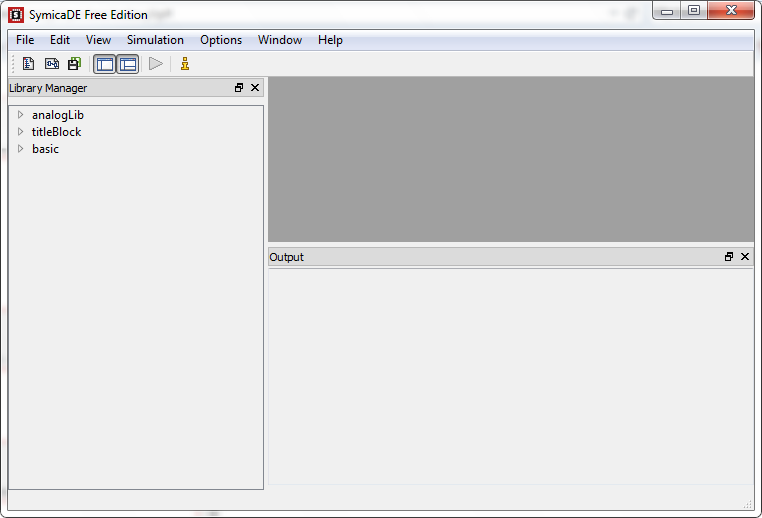The height and width of the screenshot is (518, 762).
Task: Open the Edit menu
Action: pyautogui.click(x=60, y=40)
